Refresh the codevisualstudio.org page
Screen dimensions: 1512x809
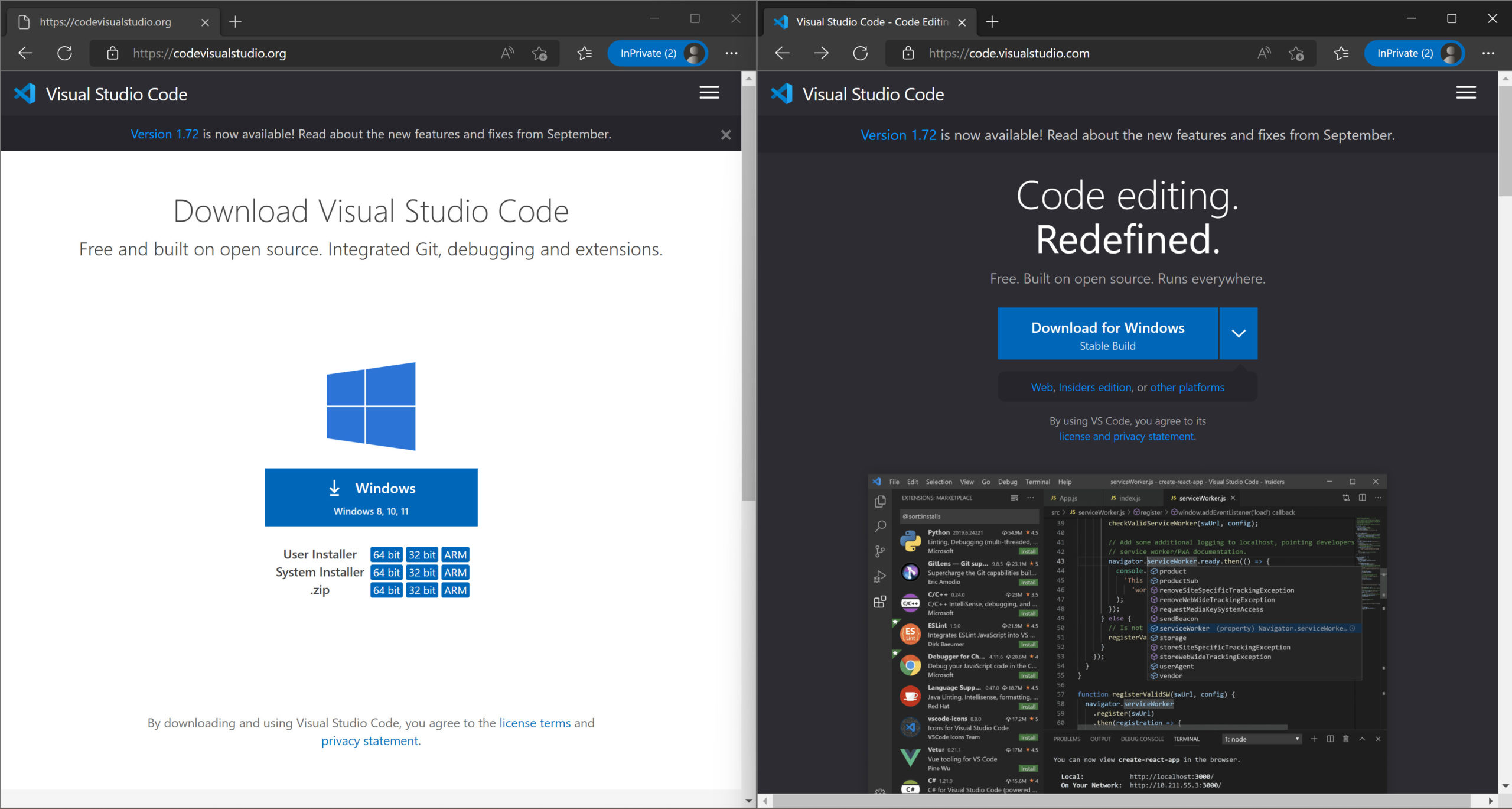[65, 53]
